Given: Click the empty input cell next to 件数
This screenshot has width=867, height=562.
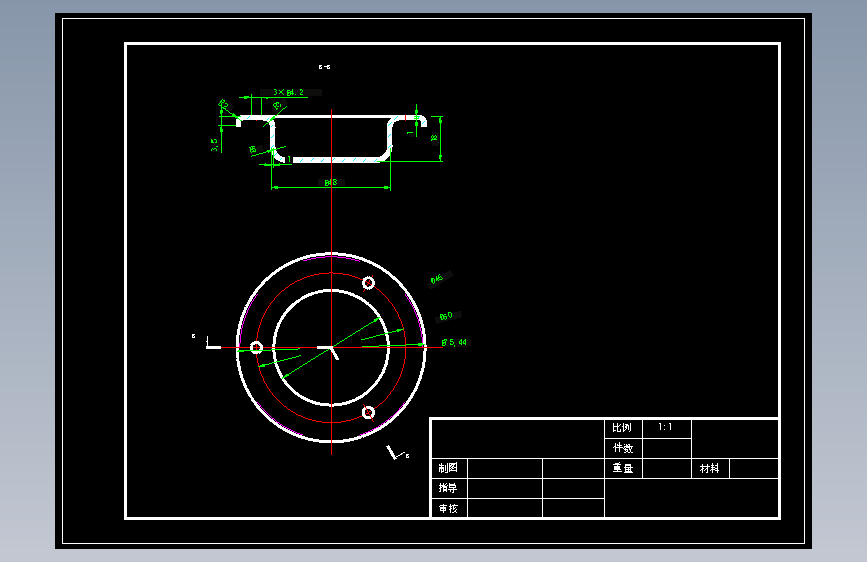Looking at the screenshot, I should coord(667,448).
